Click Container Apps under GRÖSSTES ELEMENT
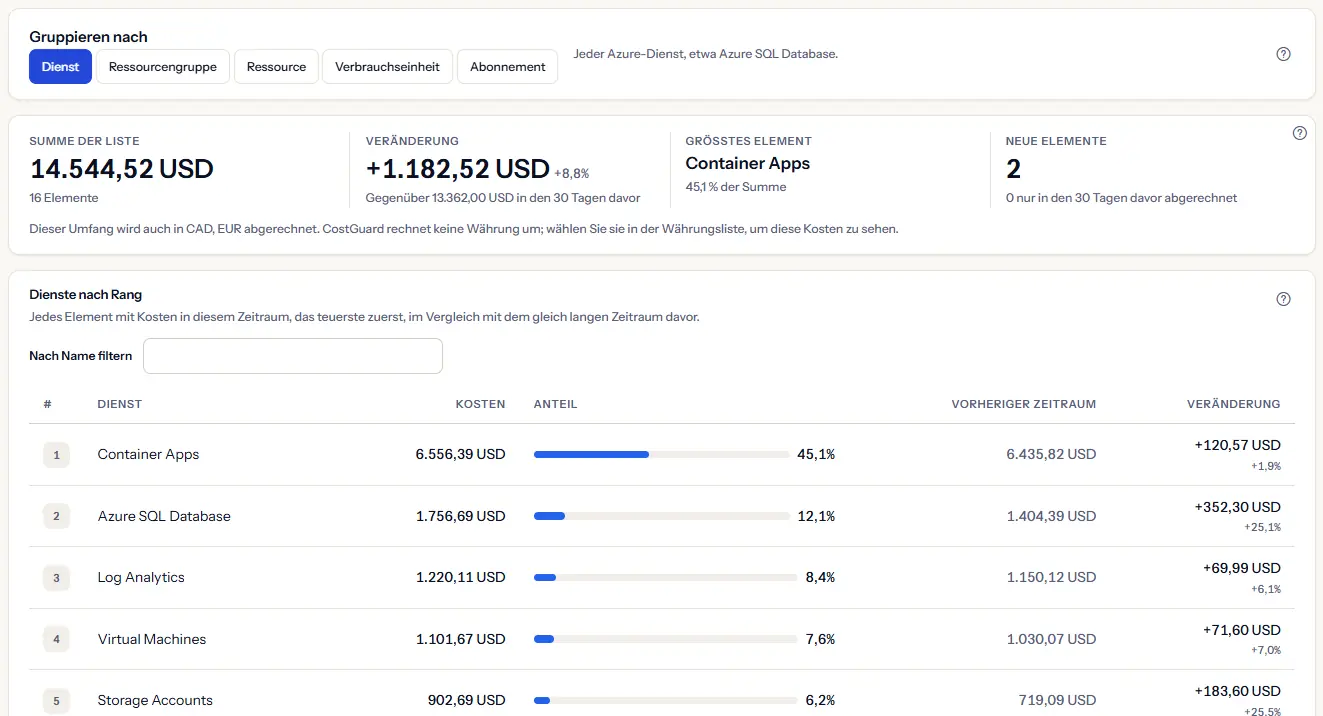 coord(748,163)
